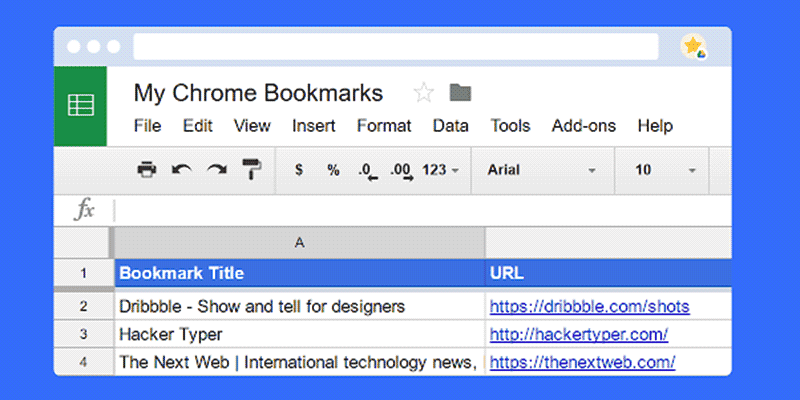This screenshot has width=800, height=400.
Task: Follow the thenextweb.com link
Action: coord(583,363)
